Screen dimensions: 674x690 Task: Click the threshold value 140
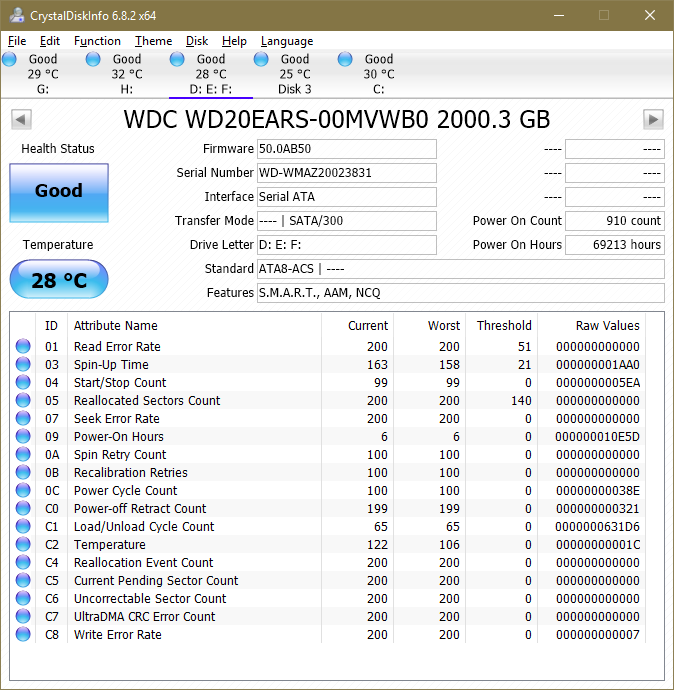pos(521,400)
